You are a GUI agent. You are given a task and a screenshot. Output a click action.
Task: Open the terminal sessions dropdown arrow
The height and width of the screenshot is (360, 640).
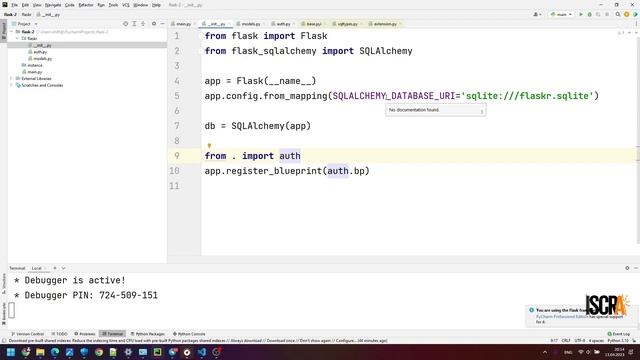point(64,268)
